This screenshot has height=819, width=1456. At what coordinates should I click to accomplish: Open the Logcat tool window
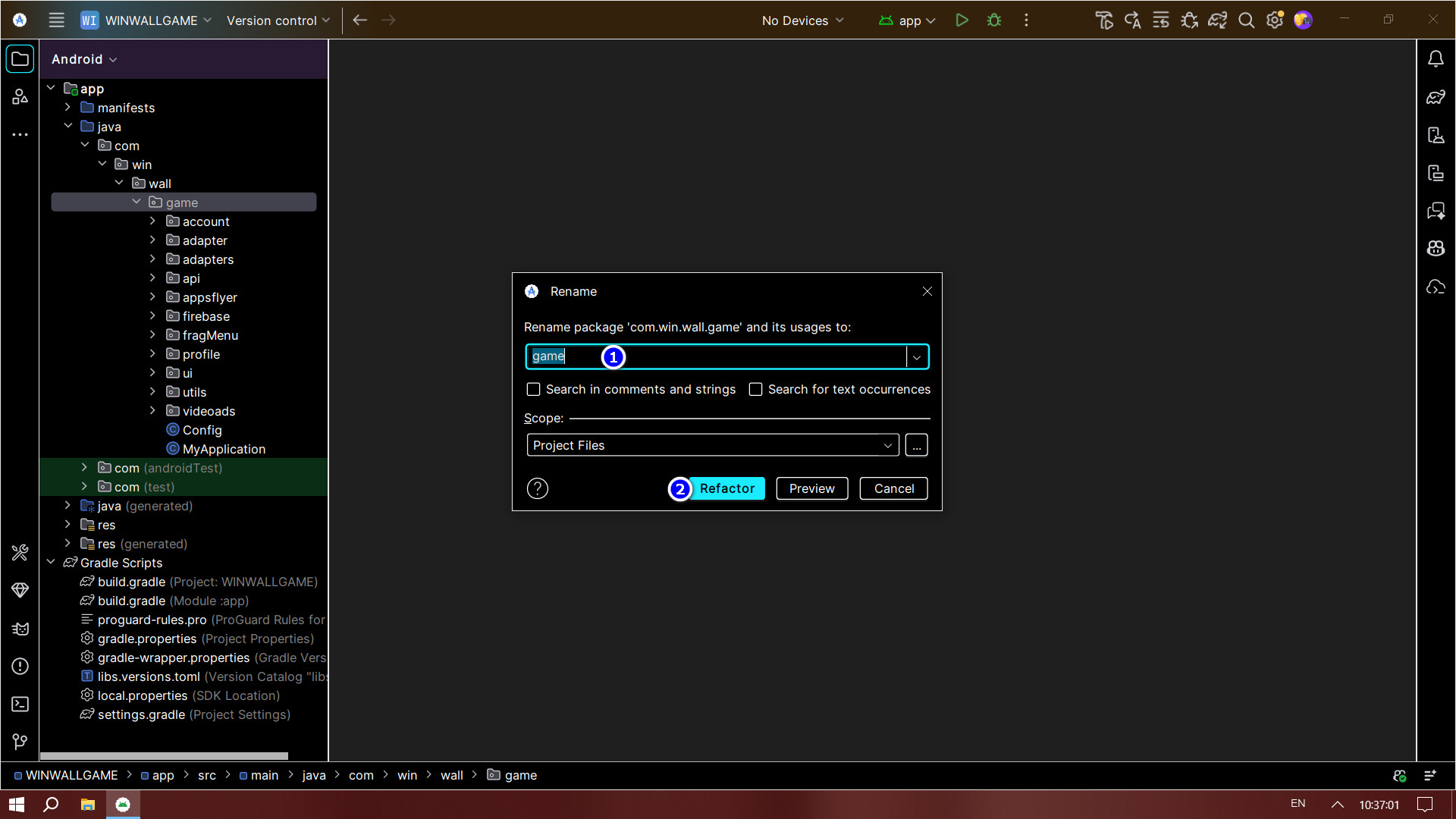(x=20, y=629)
